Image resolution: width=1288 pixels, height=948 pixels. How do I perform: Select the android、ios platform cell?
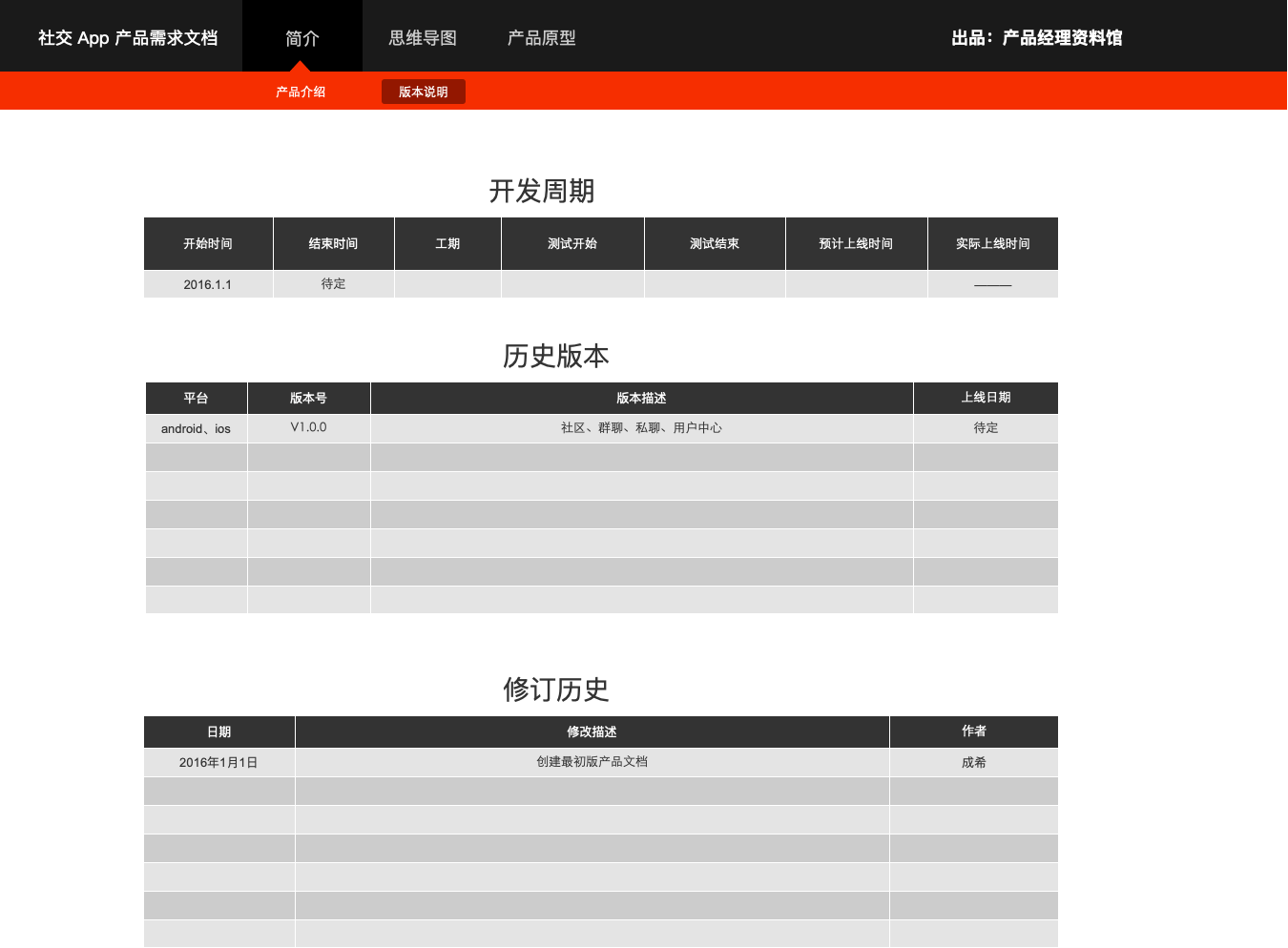(x=196, y=428)
